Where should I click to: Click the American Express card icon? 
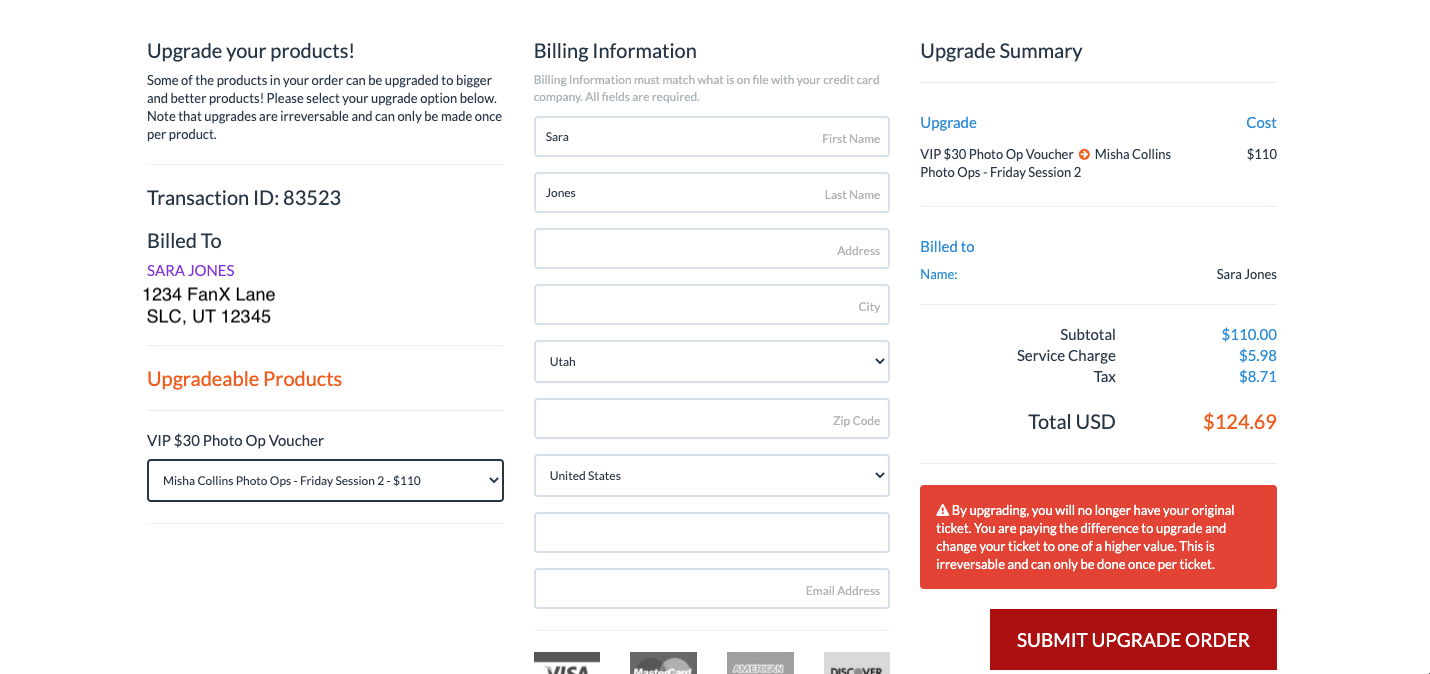click(760, 663)
